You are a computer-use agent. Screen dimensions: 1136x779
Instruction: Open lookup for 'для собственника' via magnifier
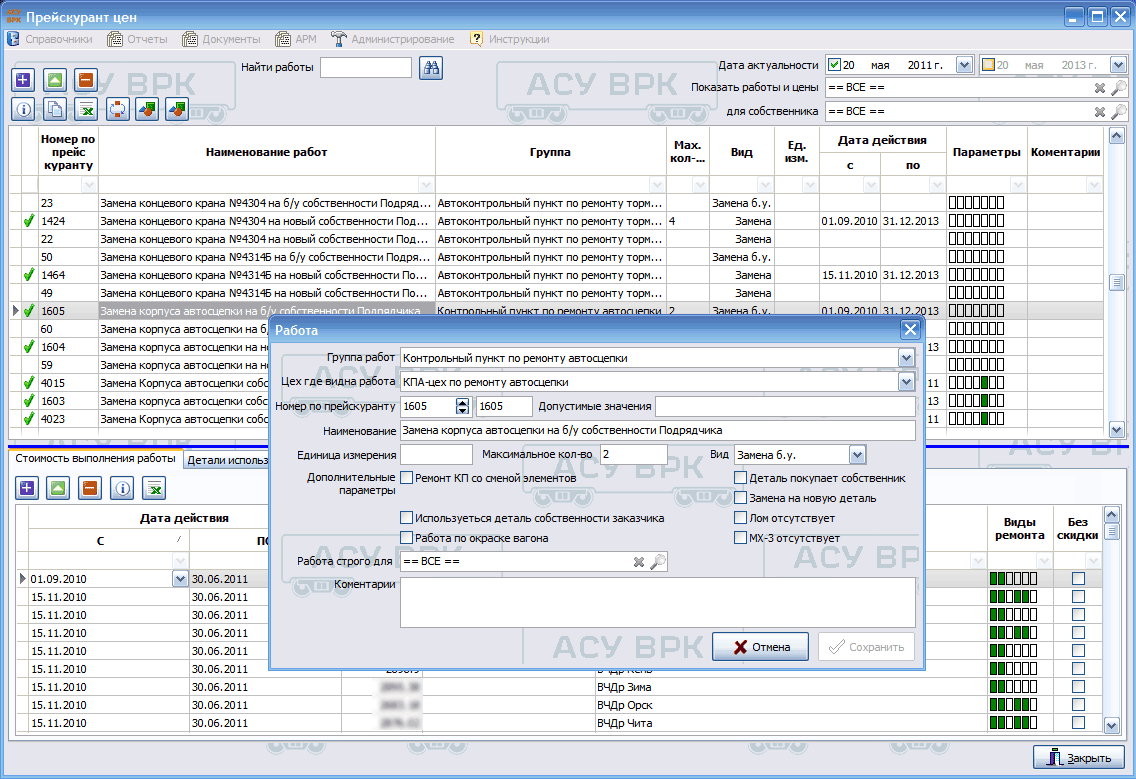click(1119, 112)
